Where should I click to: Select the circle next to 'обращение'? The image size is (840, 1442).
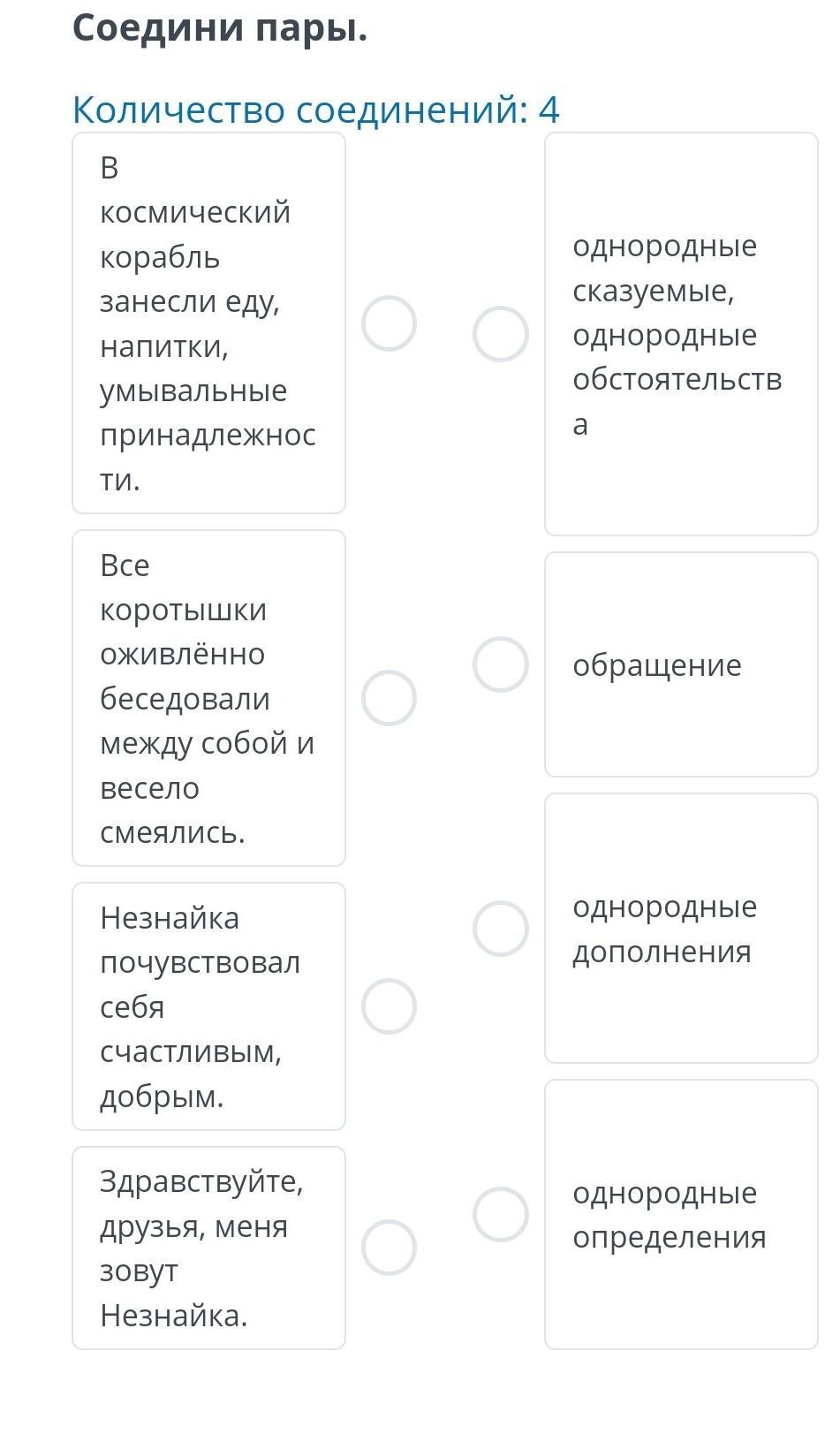(501, 664)
